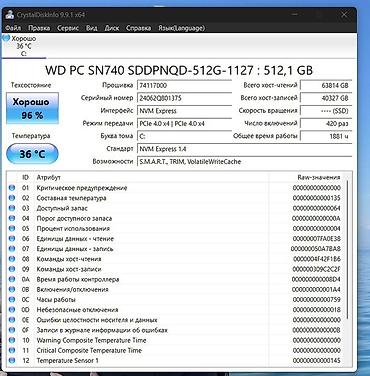Click status icon for Порог доступного запаса row
The width and height of the screenshot is (370, 376).
[x=12, y=218]
